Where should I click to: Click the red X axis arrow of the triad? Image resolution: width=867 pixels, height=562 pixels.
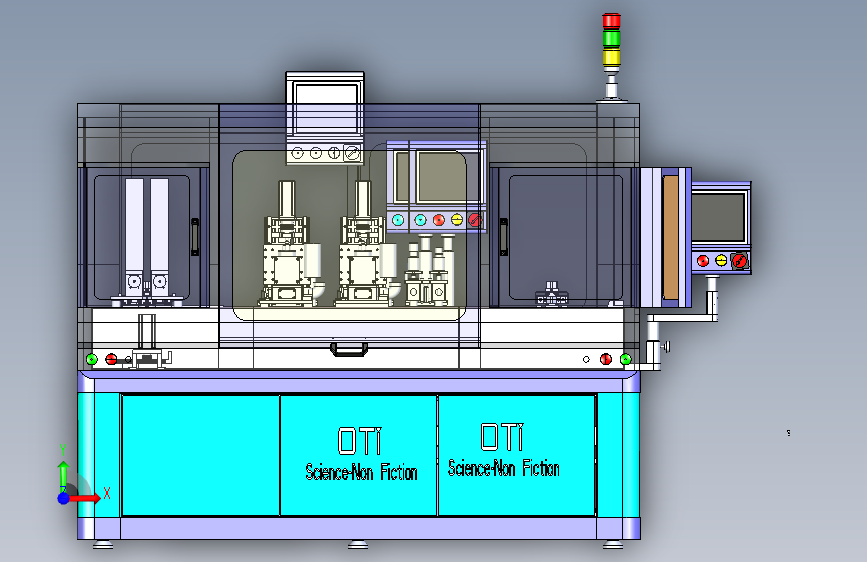(x=84, y=498)
